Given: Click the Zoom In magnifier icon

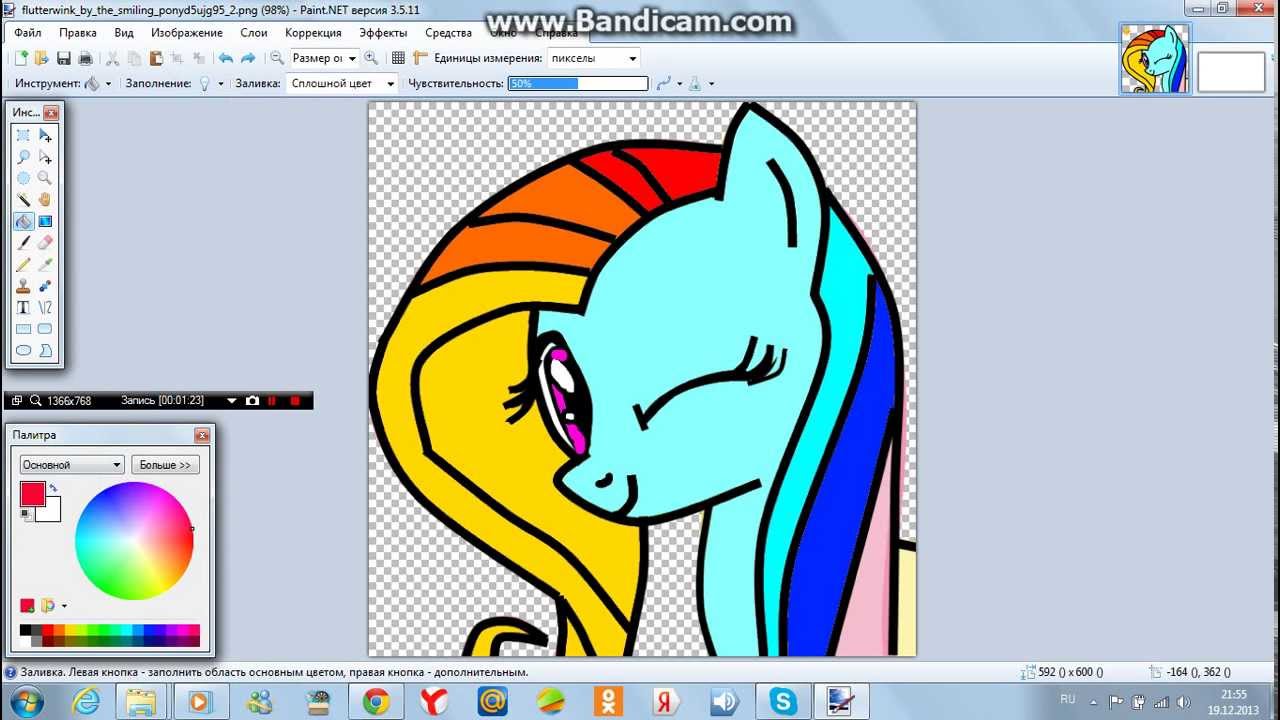Looking at the screenshot, I should tap(371, 58).
